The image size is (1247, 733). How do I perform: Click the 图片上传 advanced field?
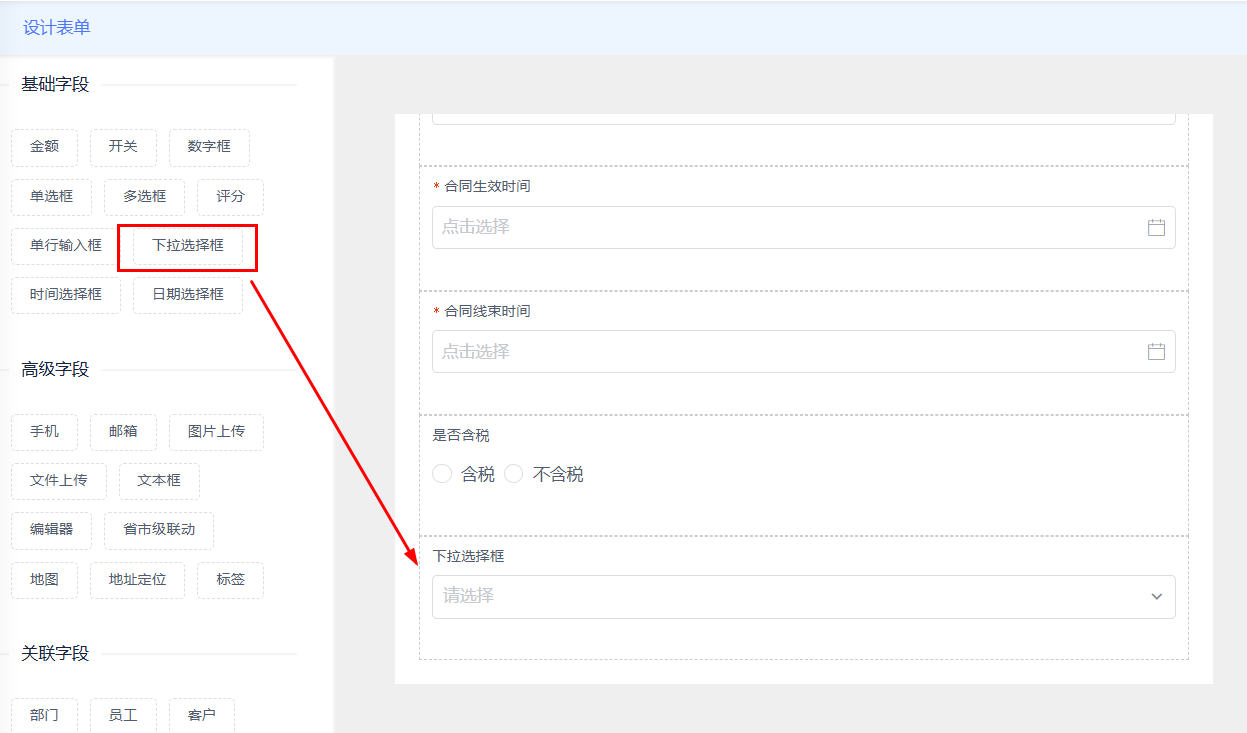216,432
